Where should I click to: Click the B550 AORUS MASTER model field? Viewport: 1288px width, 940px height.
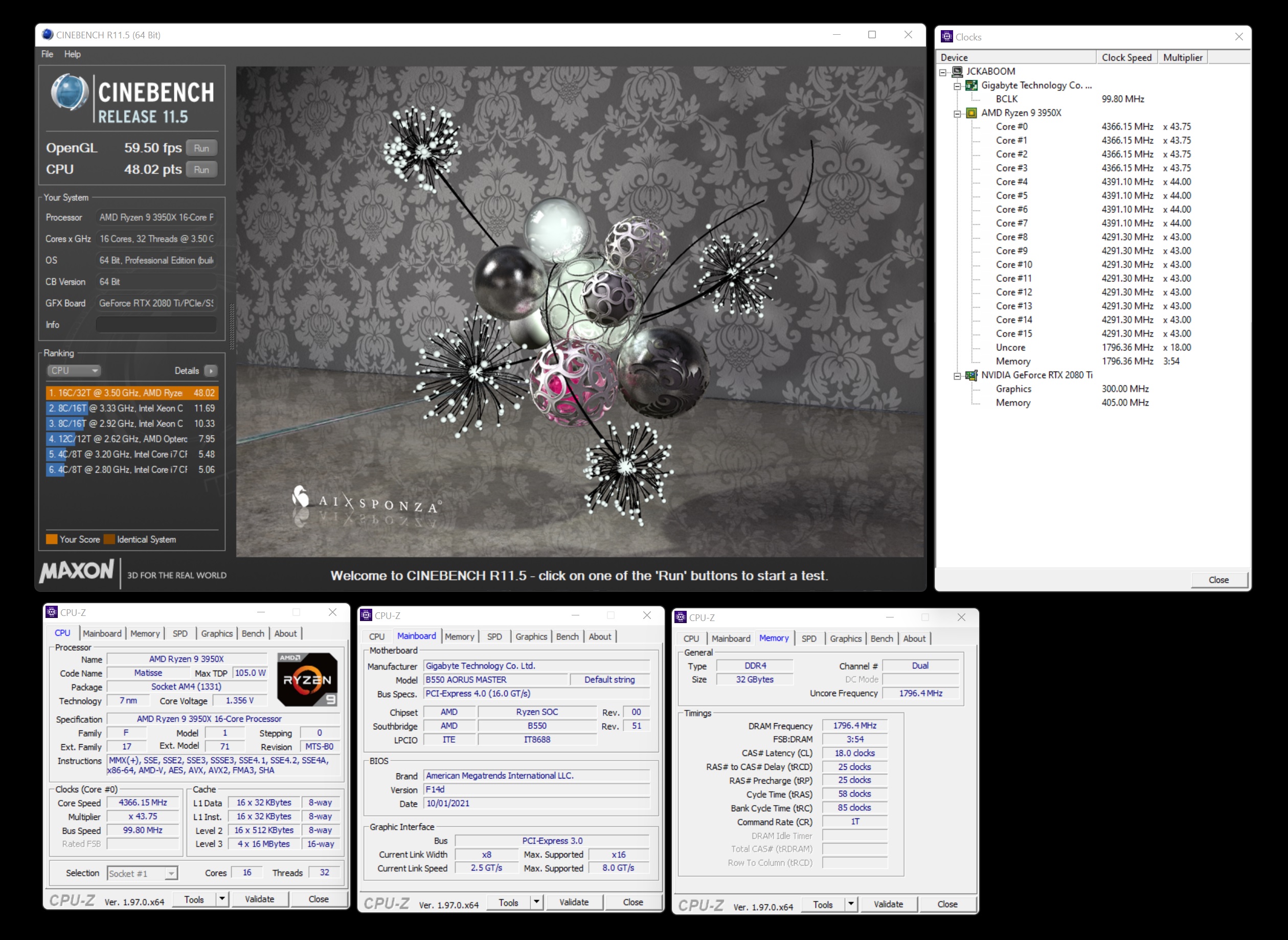[496, 679]
